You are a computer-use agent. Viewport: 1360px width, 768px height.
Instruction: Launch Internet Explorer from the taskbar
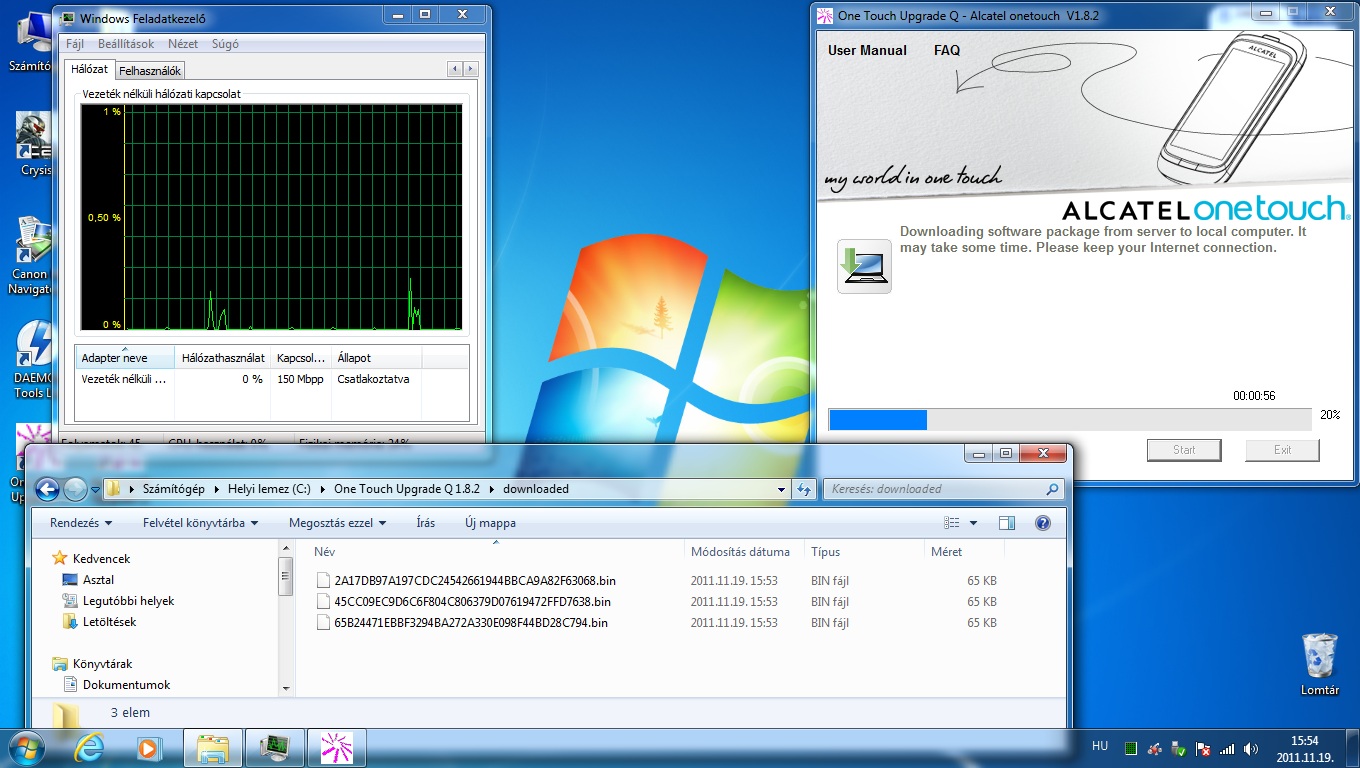(89, 747)
